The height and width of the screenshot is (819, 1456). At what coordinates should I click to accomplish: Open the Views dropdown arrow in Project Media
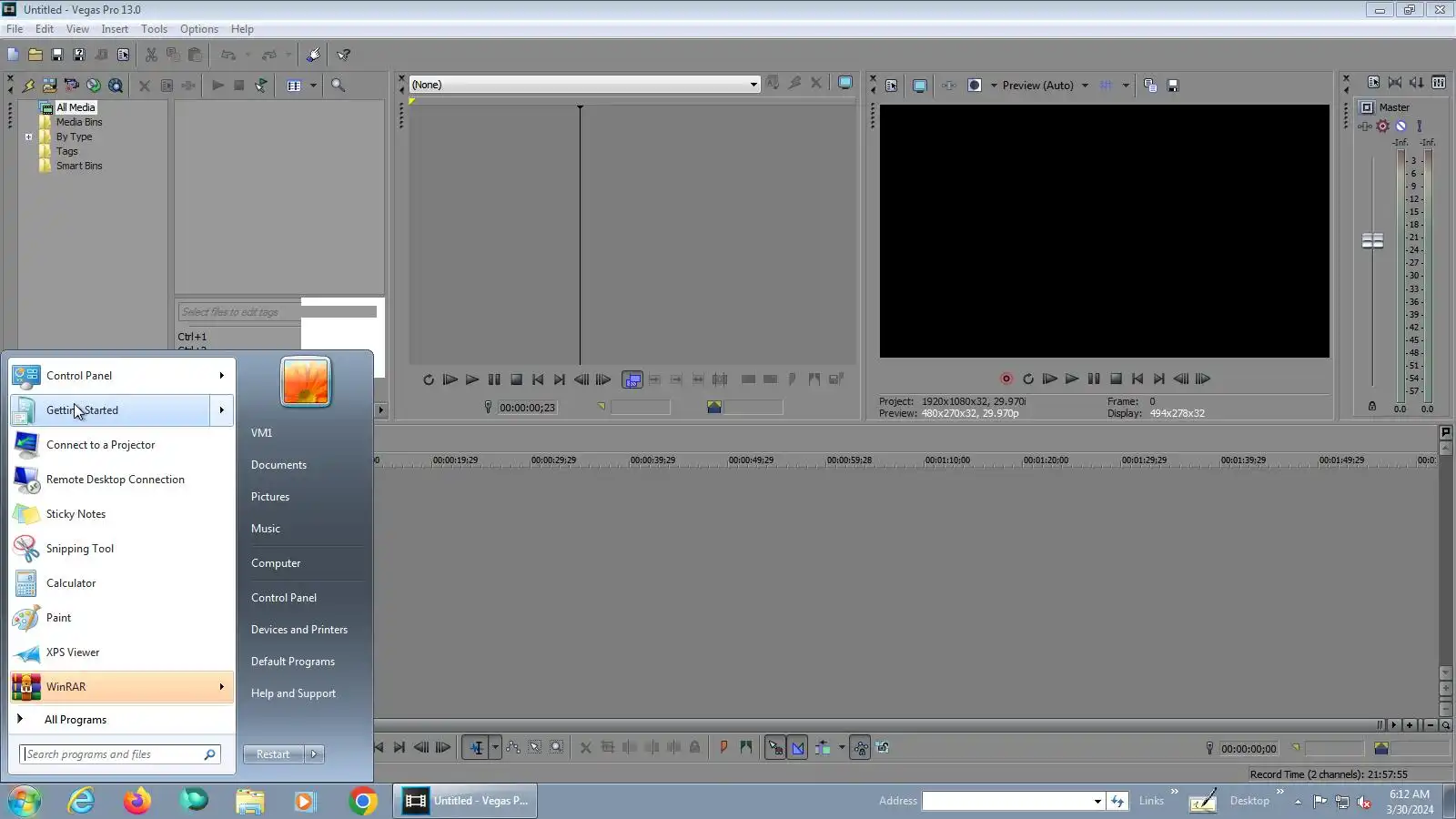[x=313, y=86]
